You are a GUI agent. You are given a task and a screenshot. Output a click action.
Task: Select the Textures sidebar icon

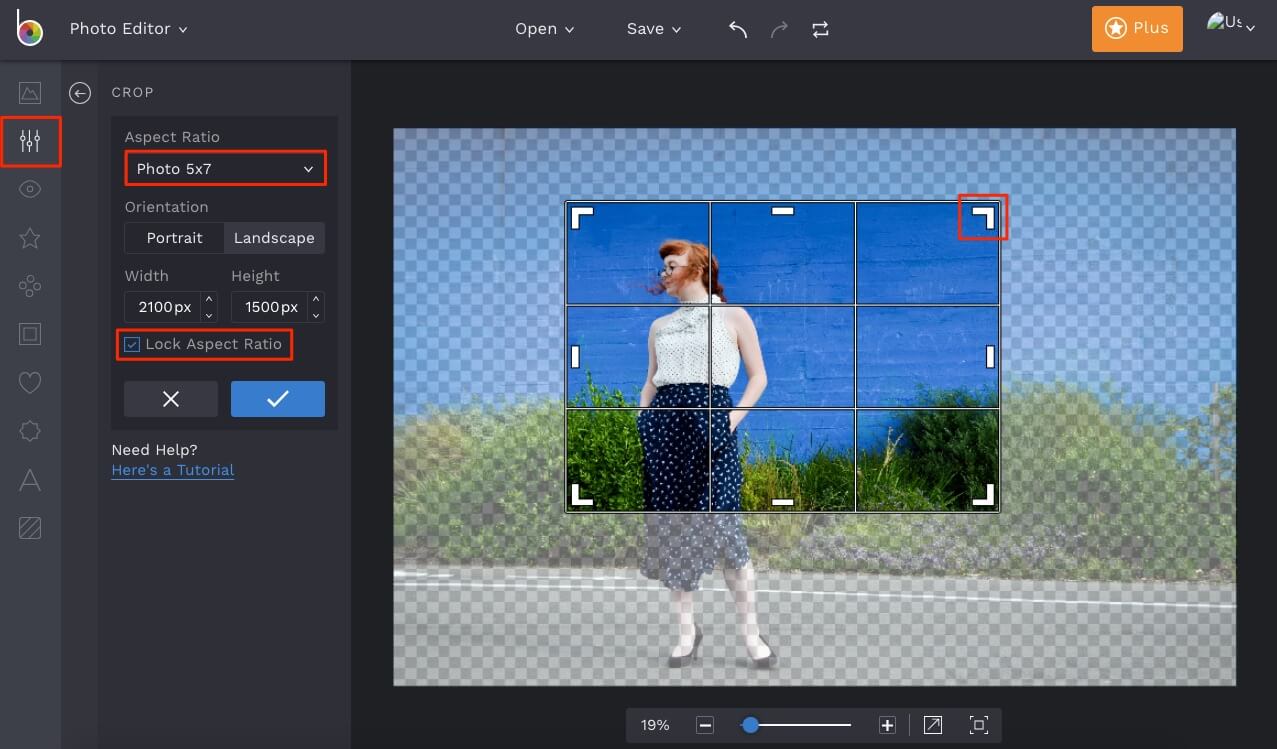click(30, 529)
